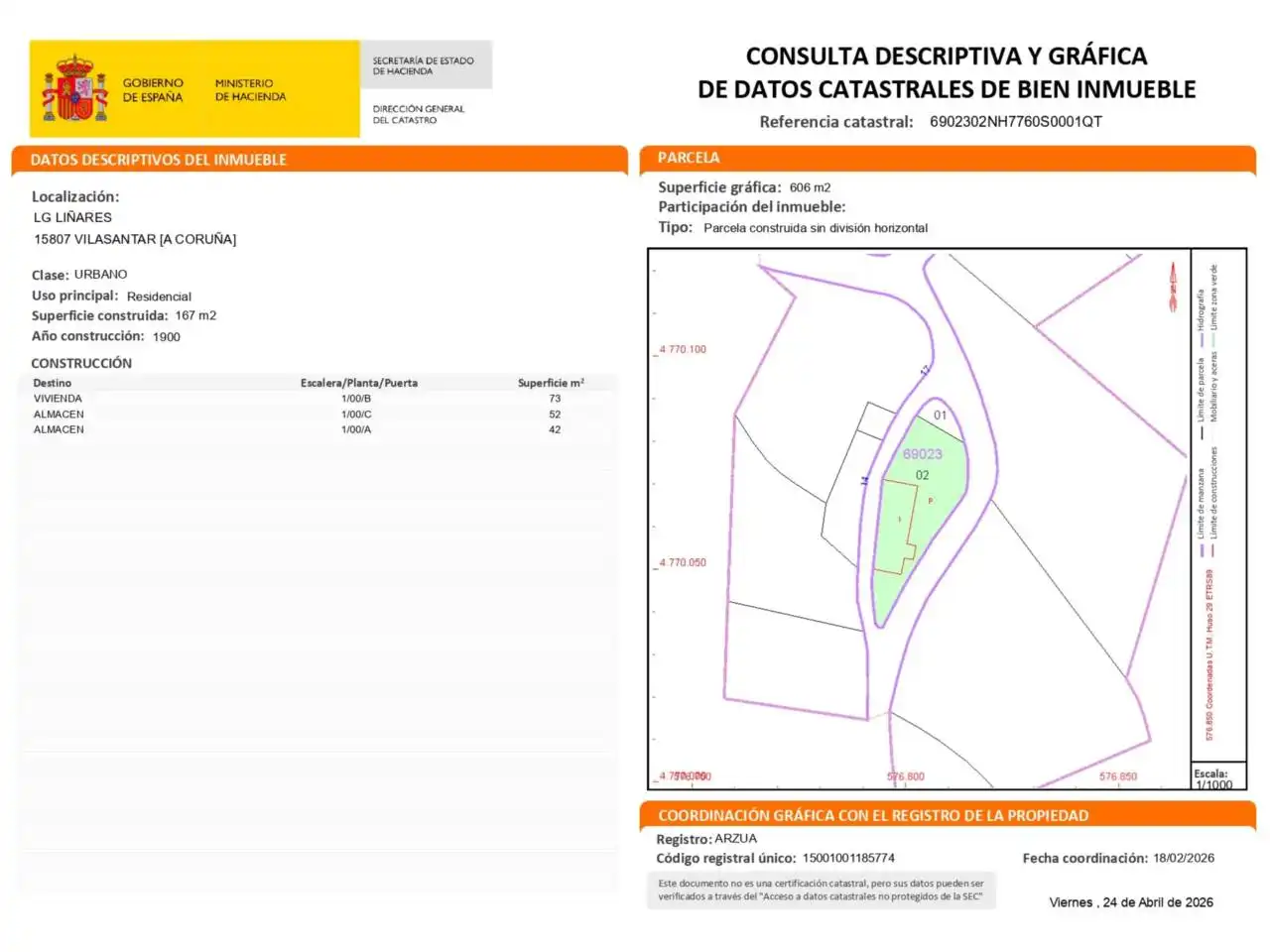Click the surface value "73"
Viewport: 1270px width, 952px height.
[x=555, y=399]
